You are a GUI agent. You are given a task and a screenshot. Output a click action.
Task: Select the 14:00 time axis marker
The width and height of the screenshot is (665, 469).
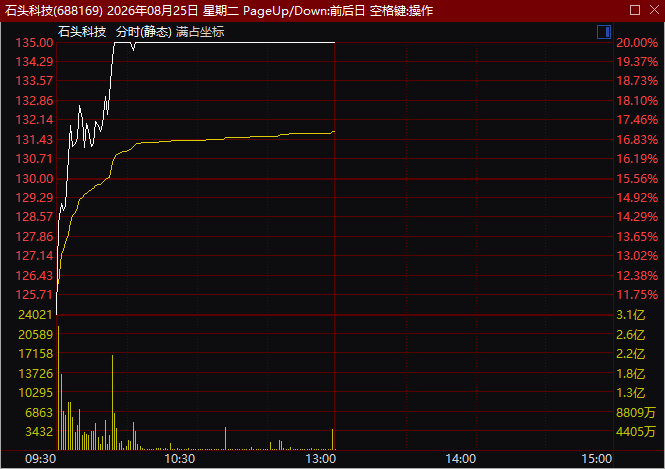click(461, 459)
